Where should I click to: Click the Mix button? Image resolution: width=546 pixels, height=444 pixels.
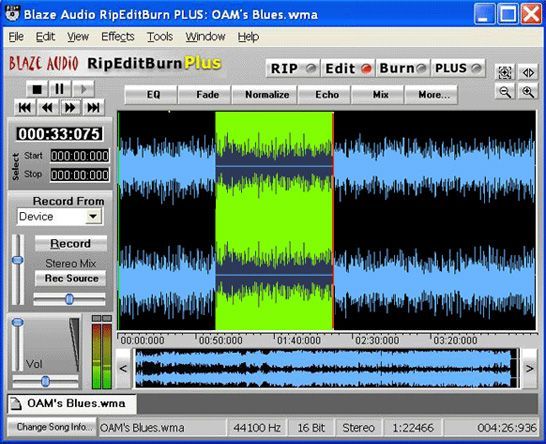click(378, 94)
